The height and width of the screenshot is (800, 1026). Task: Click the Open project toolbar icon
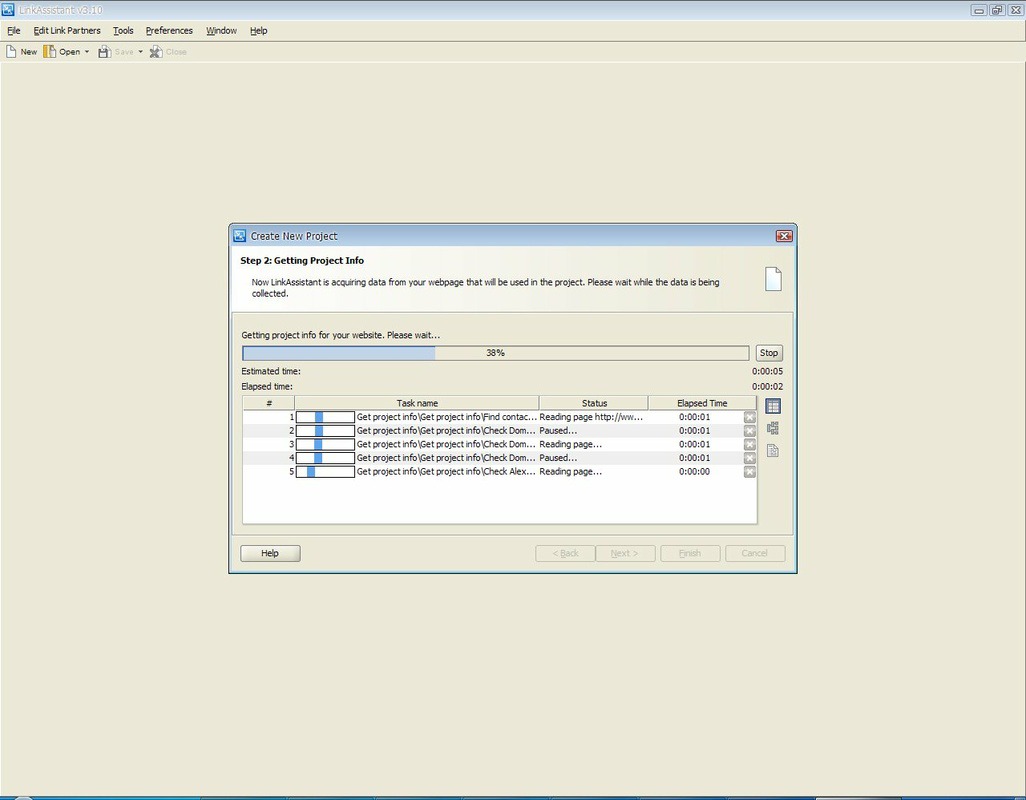tap(50, 52)
